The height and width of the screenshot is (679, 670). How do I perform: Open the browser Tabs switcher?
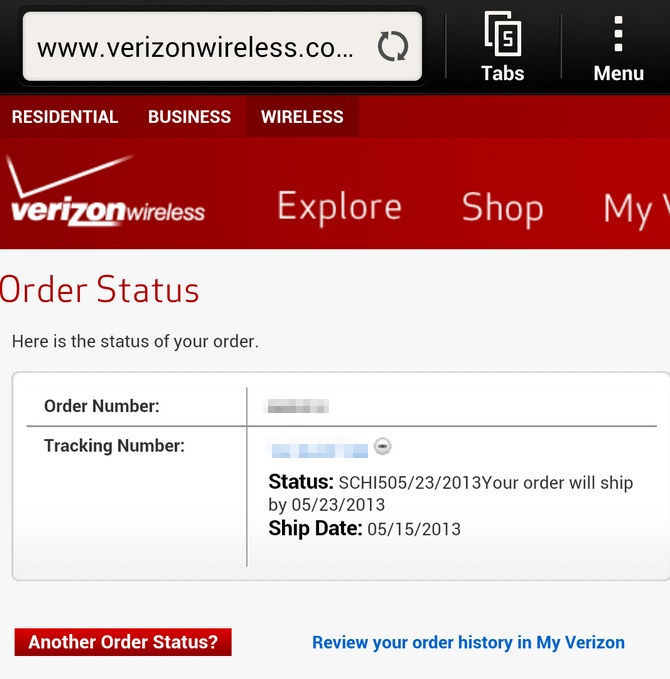502,47
